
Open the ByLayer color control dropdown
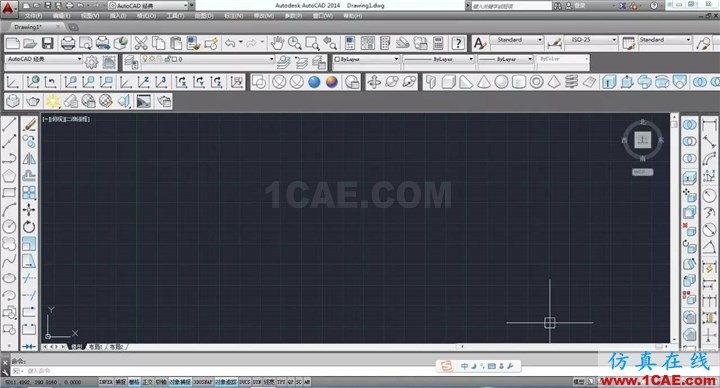pos(366,59)
